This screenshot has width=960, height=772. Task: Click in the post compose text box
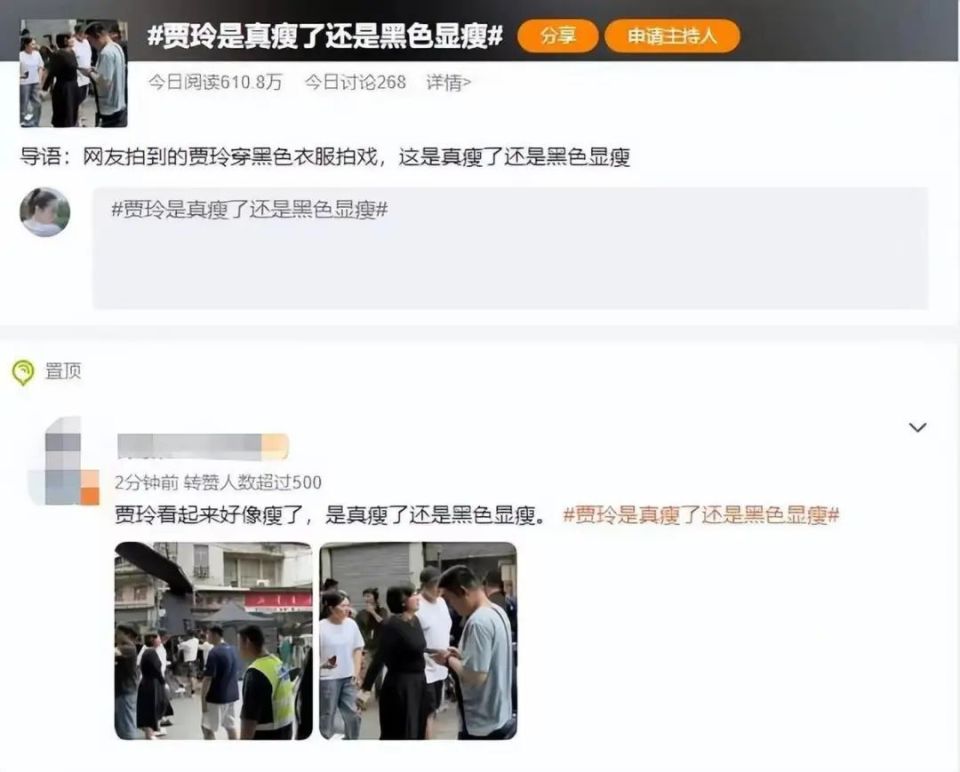coord(510,248)
